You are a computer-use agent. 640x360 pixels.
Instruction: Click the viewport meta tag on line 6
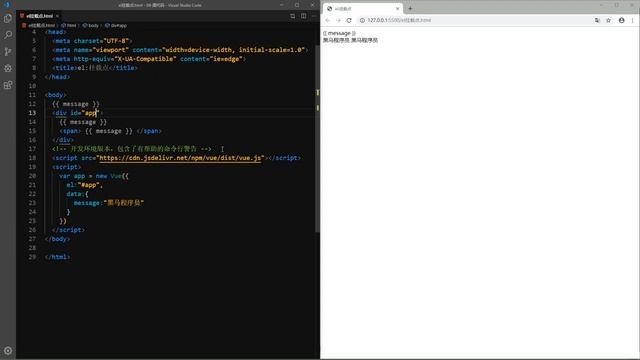pos(180,50)
